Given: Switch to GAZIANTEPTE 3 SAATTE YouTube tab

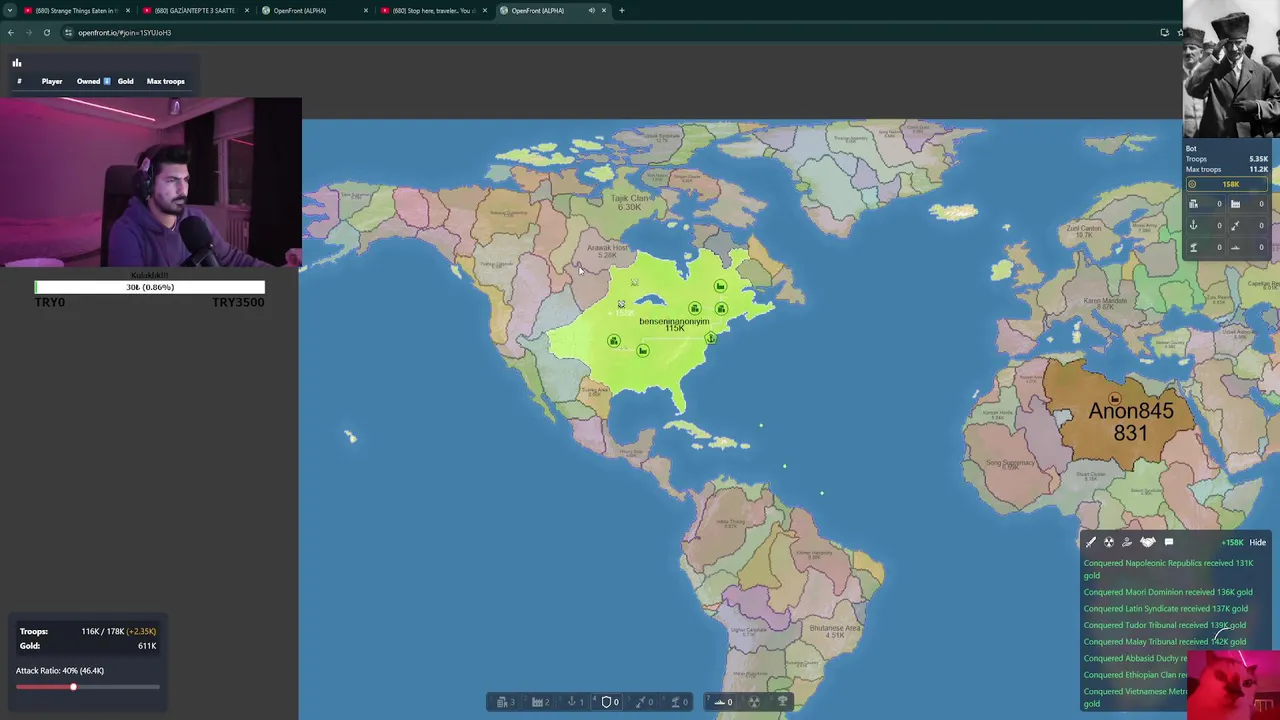Looking at the screenshot, I should pyautogui.click(x=195, y=11).
